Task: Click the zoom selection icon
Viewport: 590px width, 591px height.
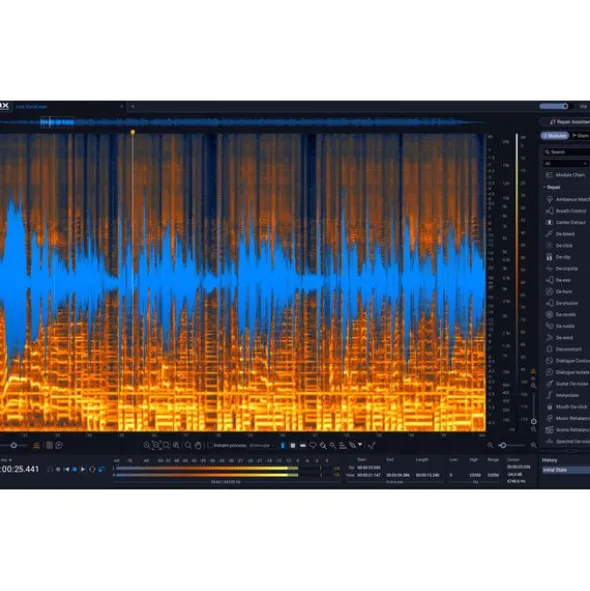Action: tap(156, 446)
